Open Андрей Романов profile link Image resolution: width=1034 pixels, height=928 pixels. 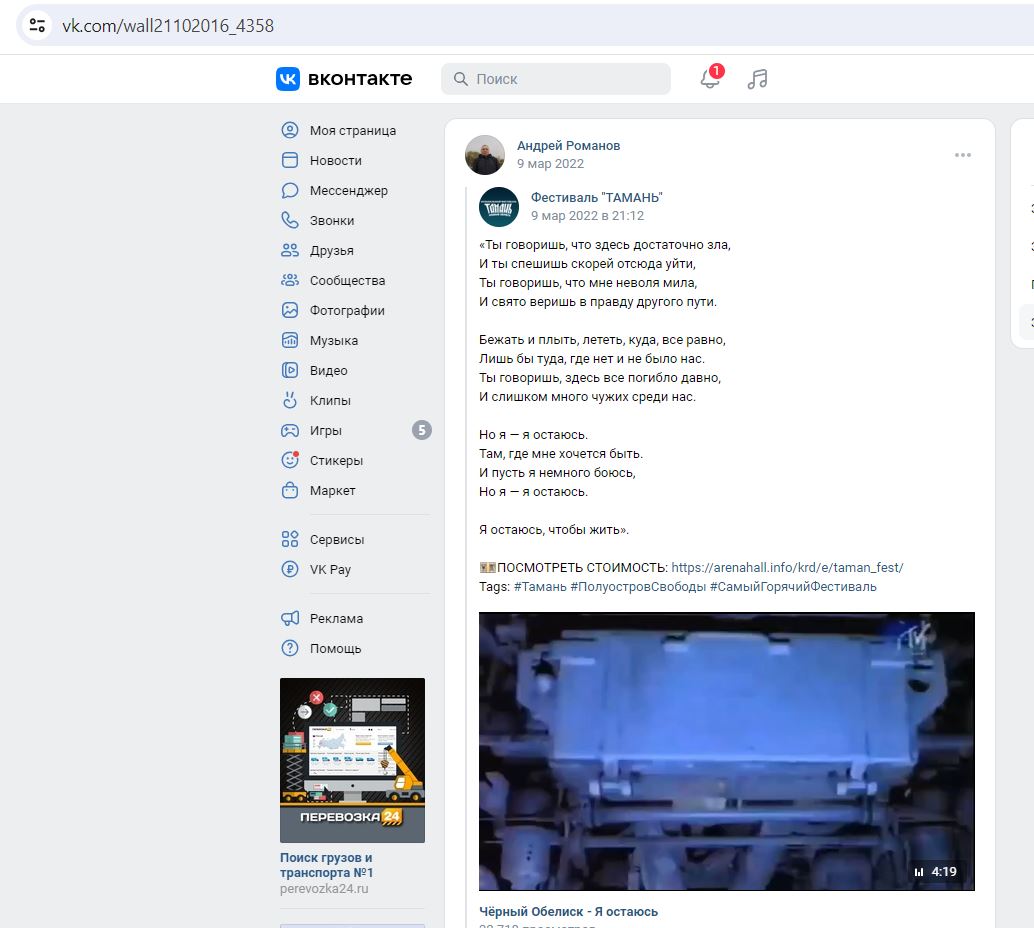click(568, 146)
